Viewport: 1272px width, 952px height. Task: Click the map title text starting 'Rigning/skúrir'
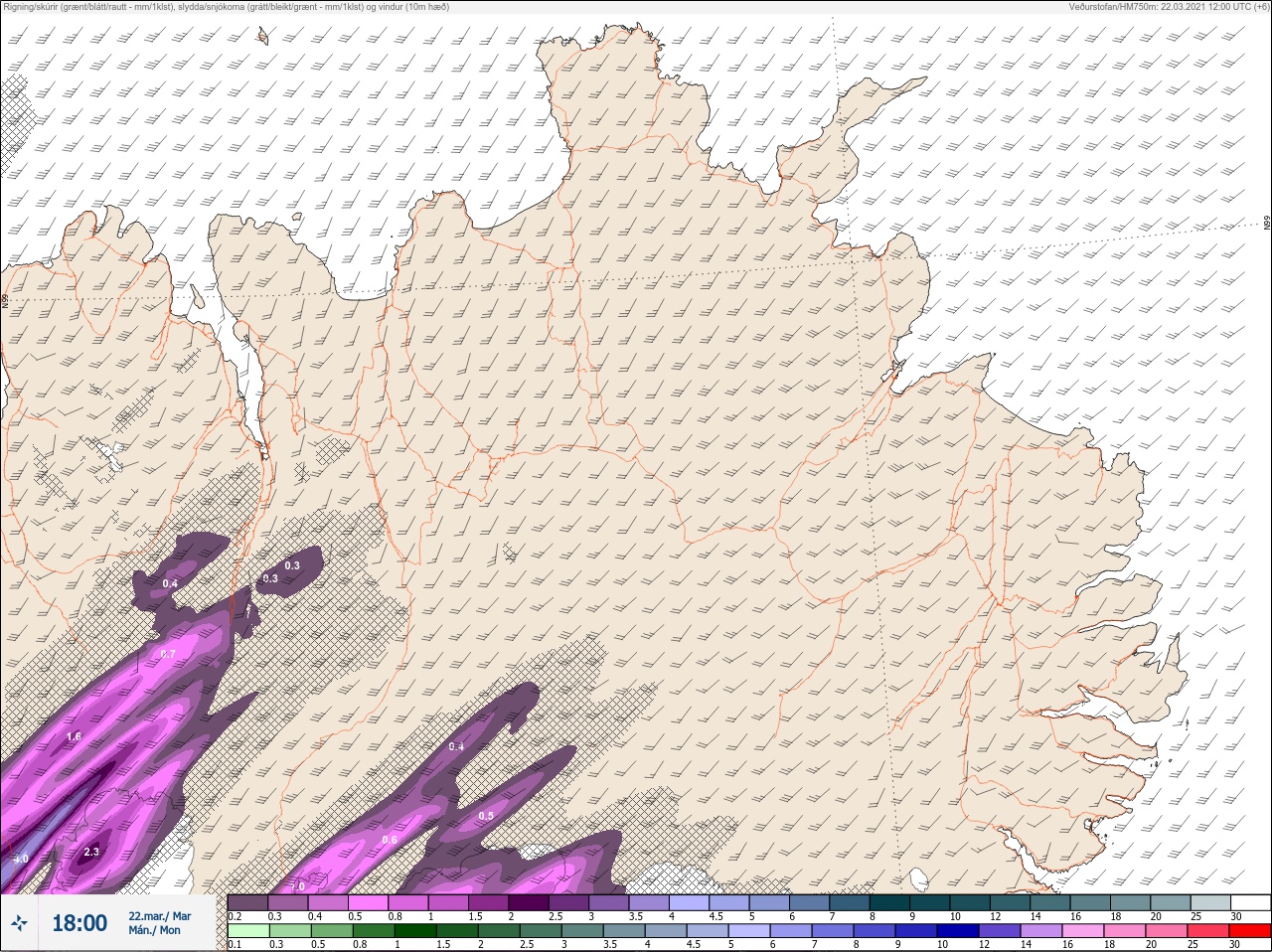coord(227,7)
